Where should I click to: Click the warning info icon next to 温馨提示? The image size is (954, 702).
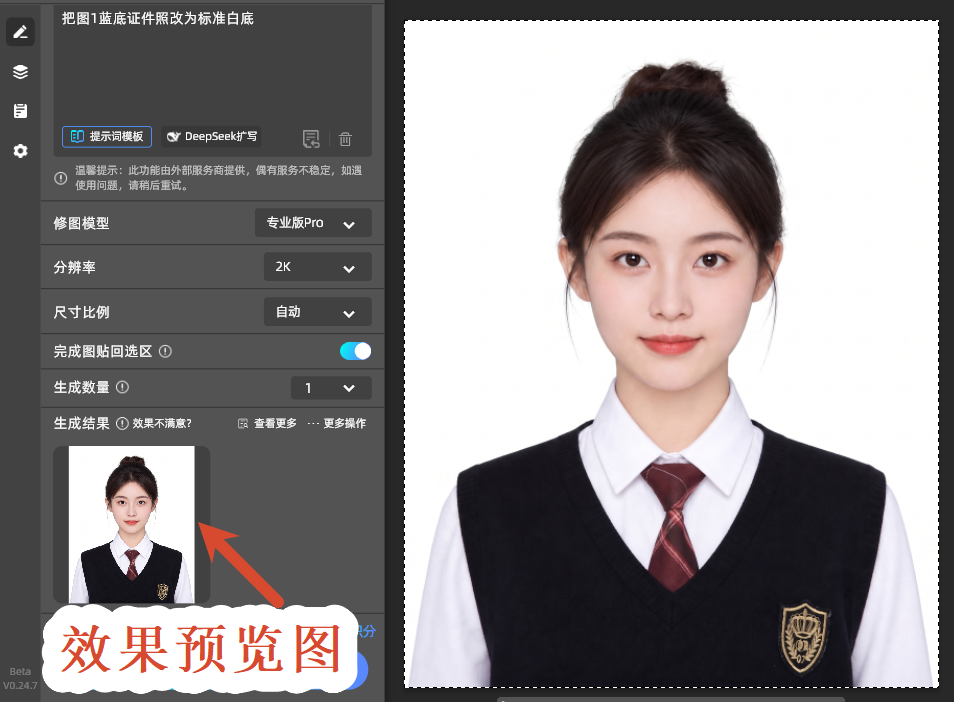point(60,178)
